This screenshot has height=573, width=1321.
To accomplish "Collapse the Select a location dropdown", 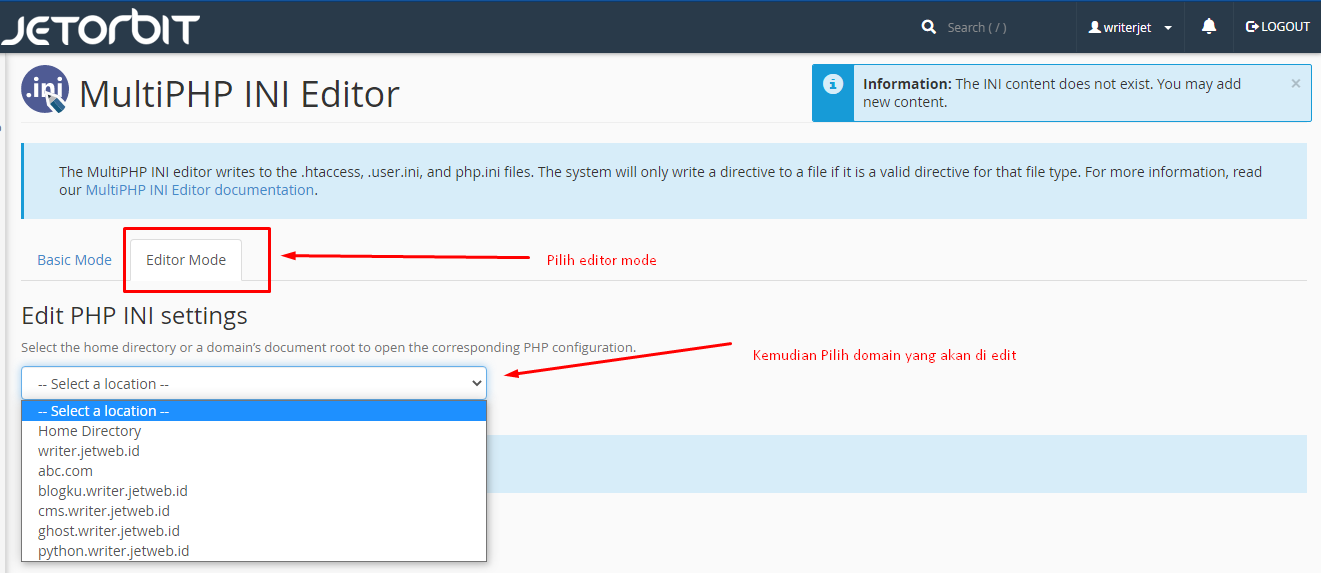I will click(254, 383).
